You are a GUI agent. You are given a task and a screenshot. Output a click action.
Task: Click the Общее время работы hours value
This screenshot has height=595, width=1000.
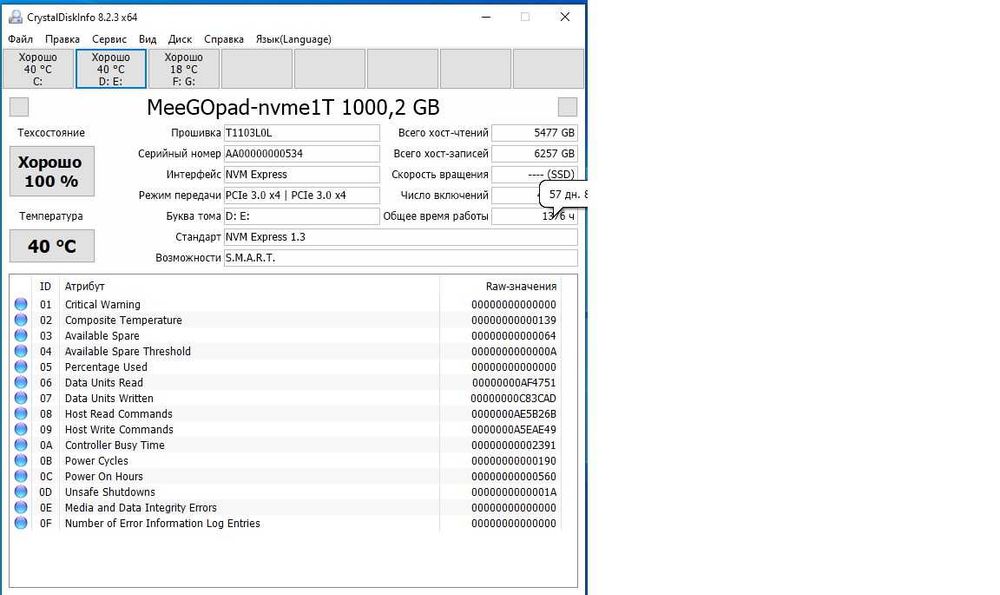pos(534,216)
